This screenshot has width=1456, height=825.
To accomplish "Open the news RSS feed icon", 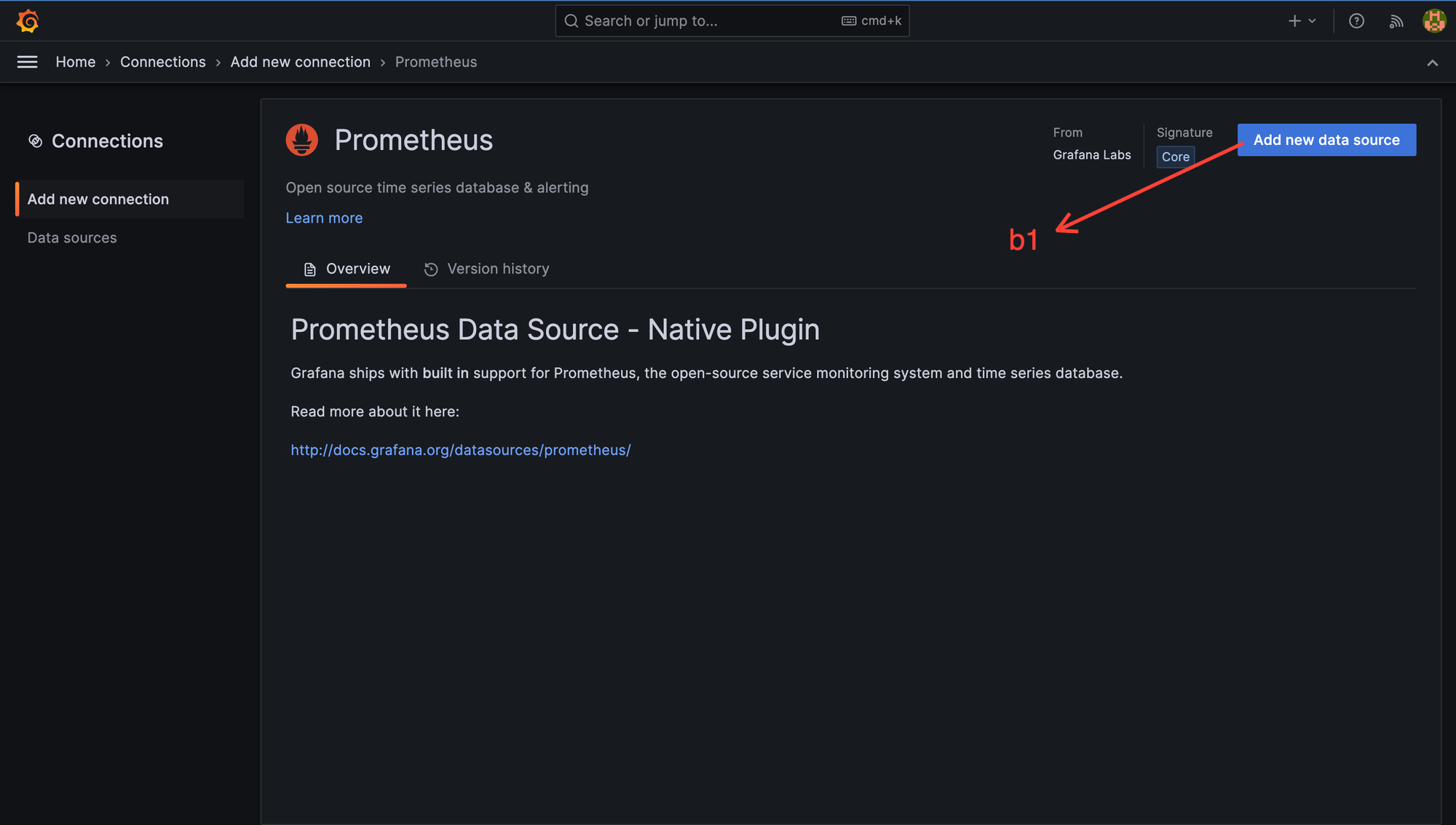I will (1396, 21).
